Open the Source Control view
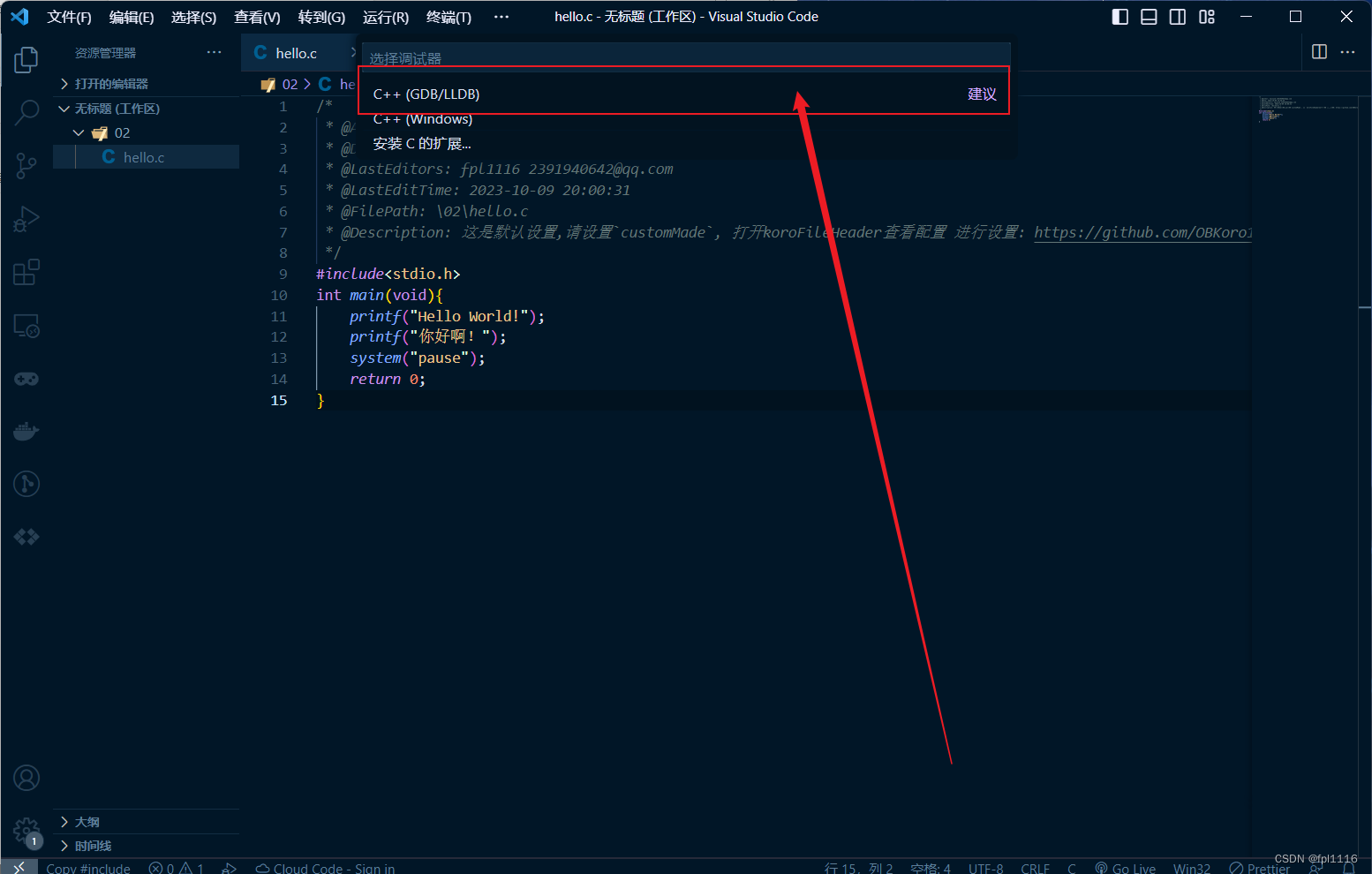 [x=26, y=166]
